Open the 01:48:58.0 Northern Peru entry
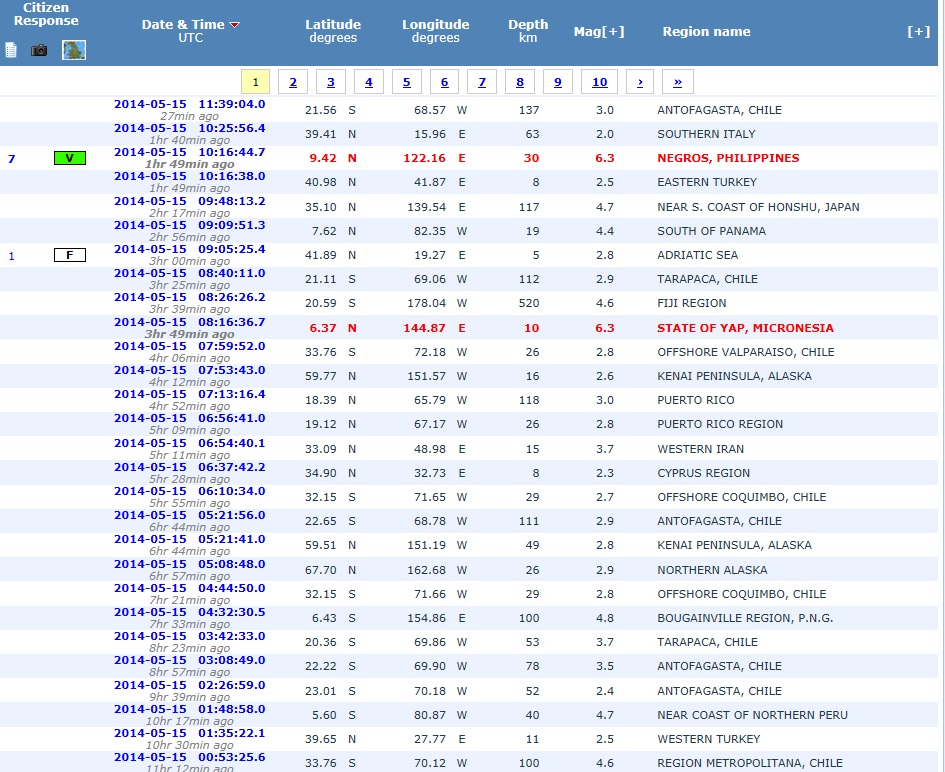This screenshot has width=945, height=772. pos(190,710)
